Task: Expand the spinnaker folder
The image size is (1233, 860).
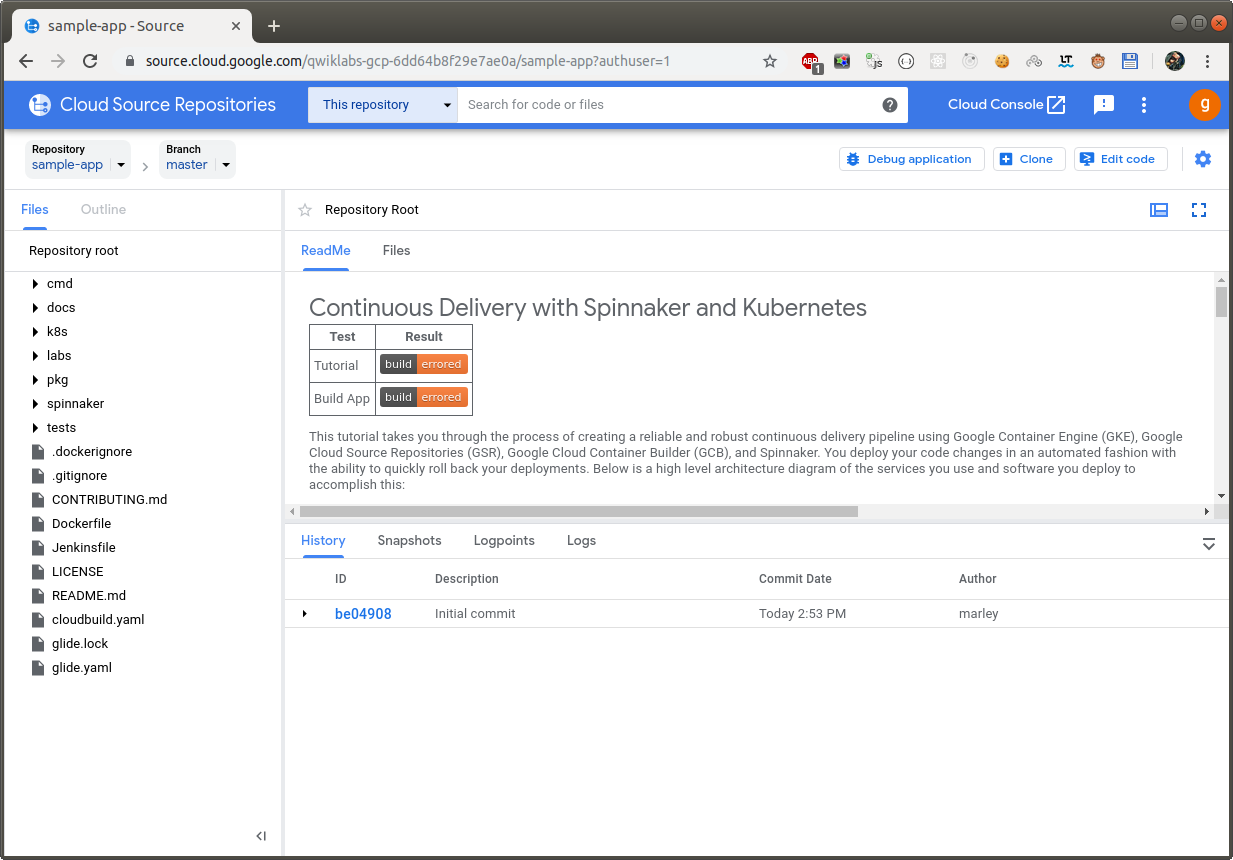Action: pos(36,404)
